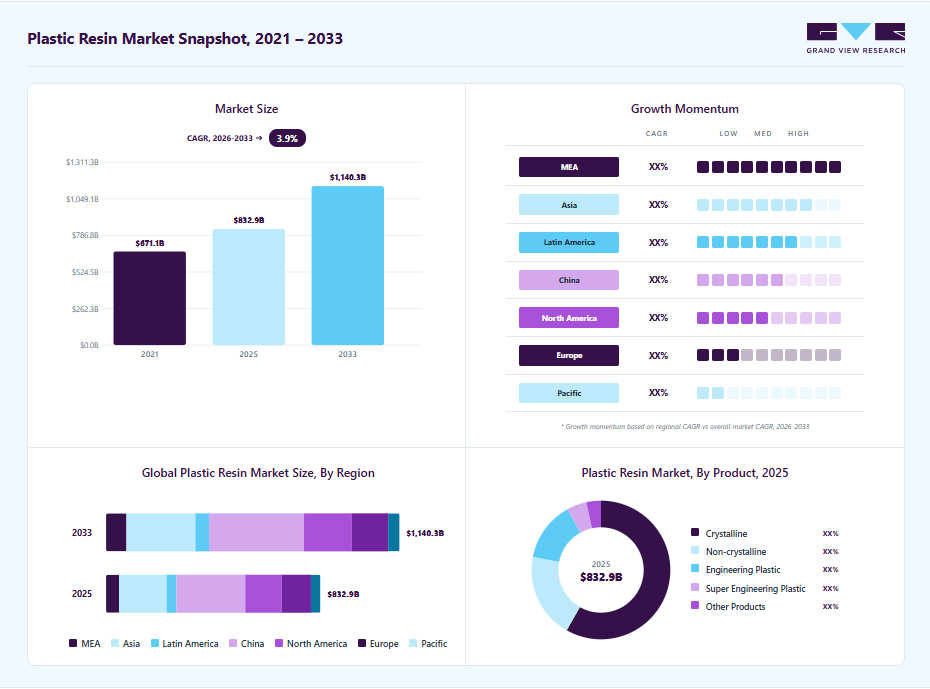Click the MEA legend swatch under region chart

(x=73, y=643)
